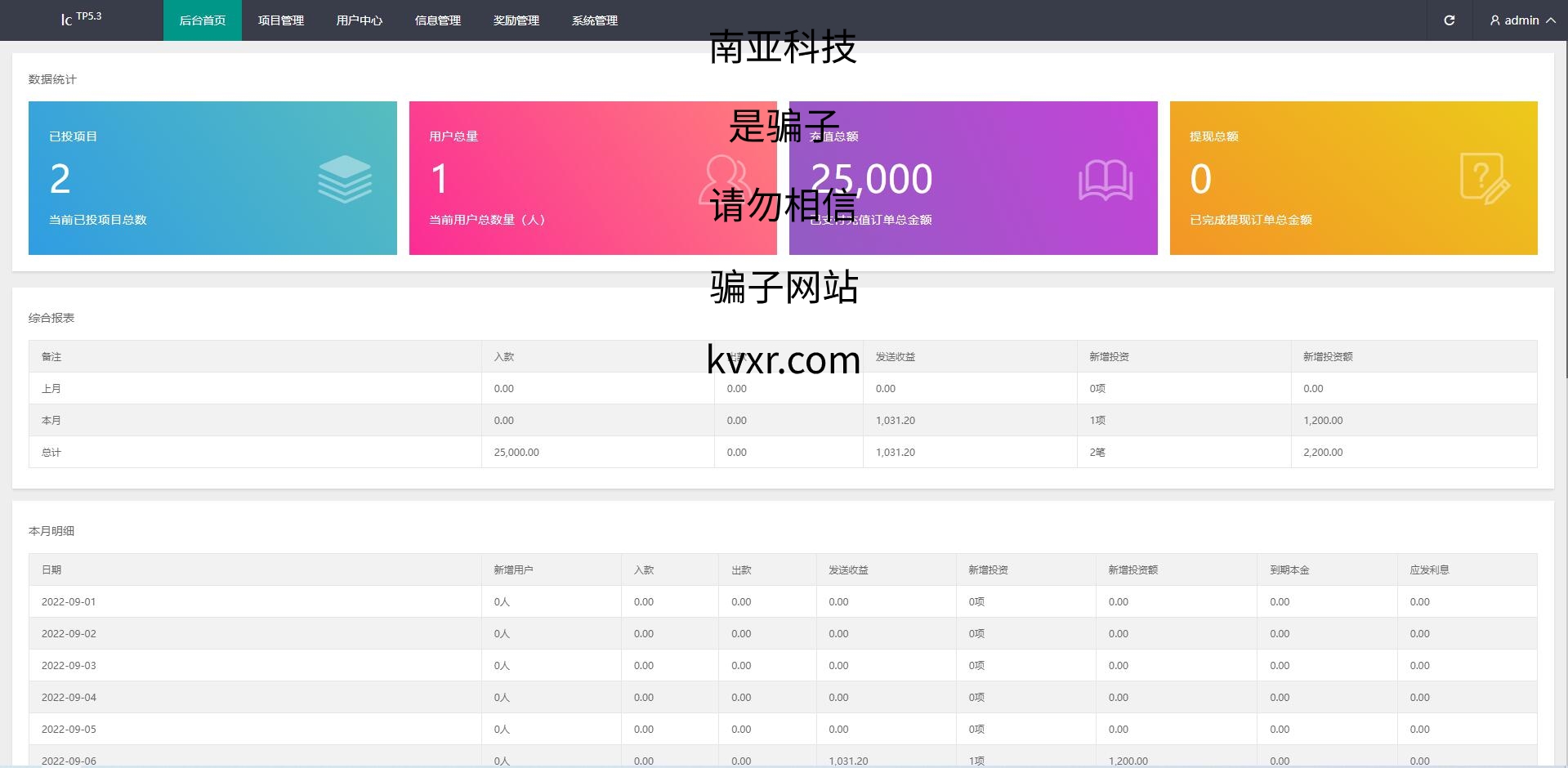Click the question note icon in 提现总额 card
The image size is (1568, 768).
(x=1484, y=178)
